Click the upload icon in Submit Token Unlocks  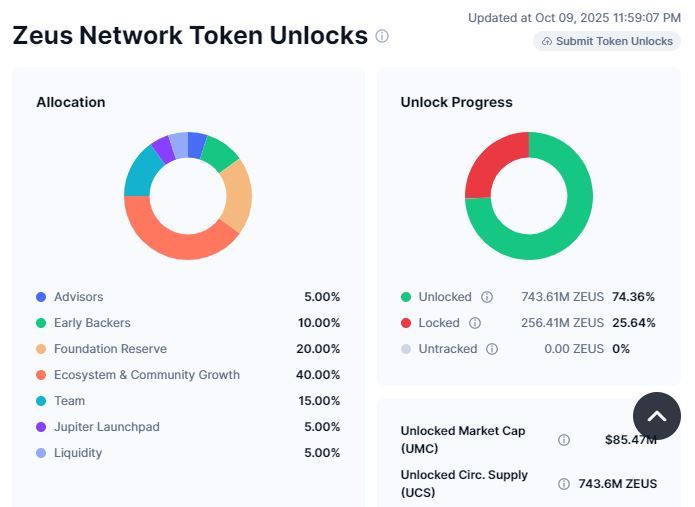click(547, 41)
